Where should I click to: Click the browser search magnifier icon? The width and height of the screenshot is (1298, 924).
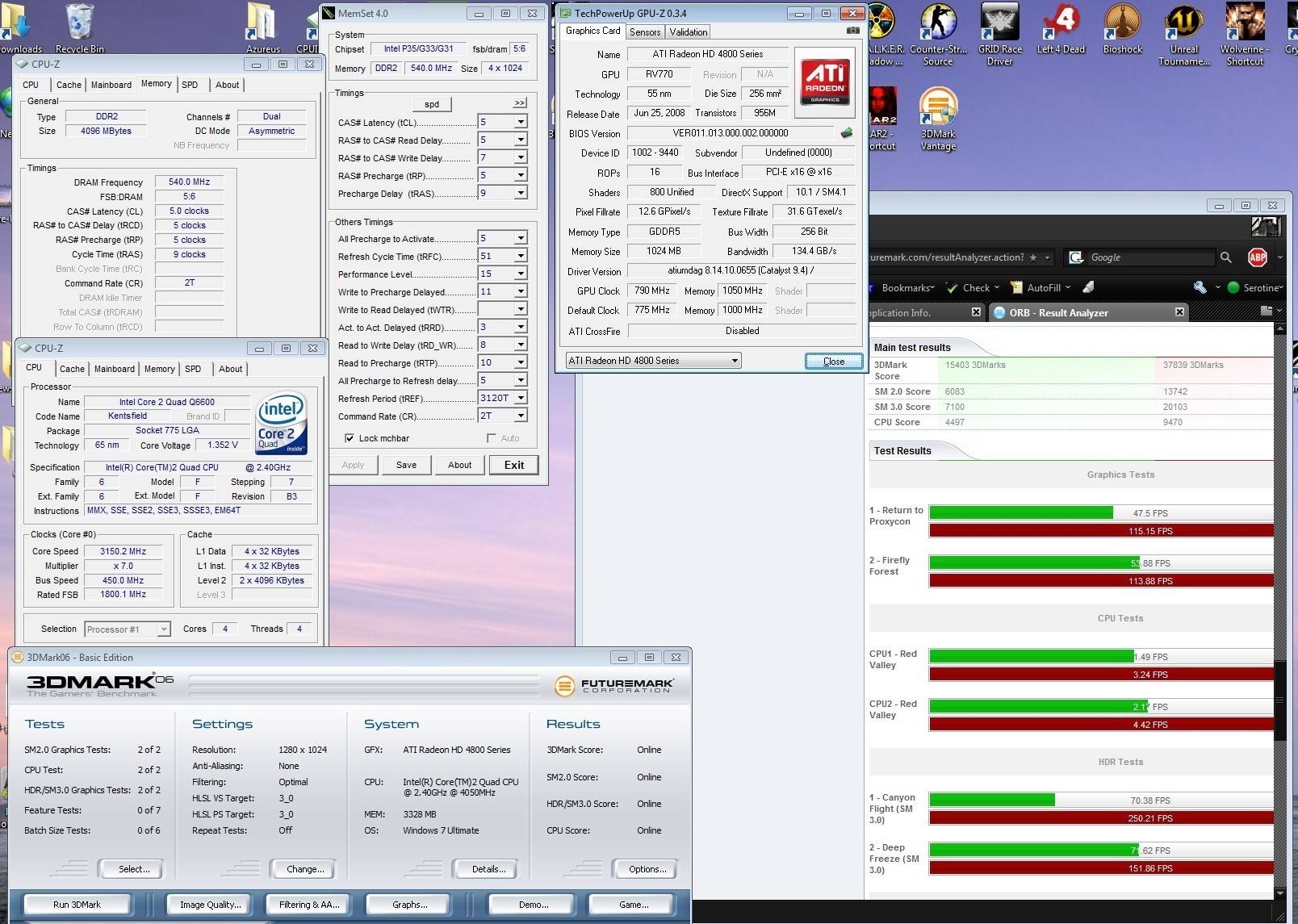(x=1225, y=257)
